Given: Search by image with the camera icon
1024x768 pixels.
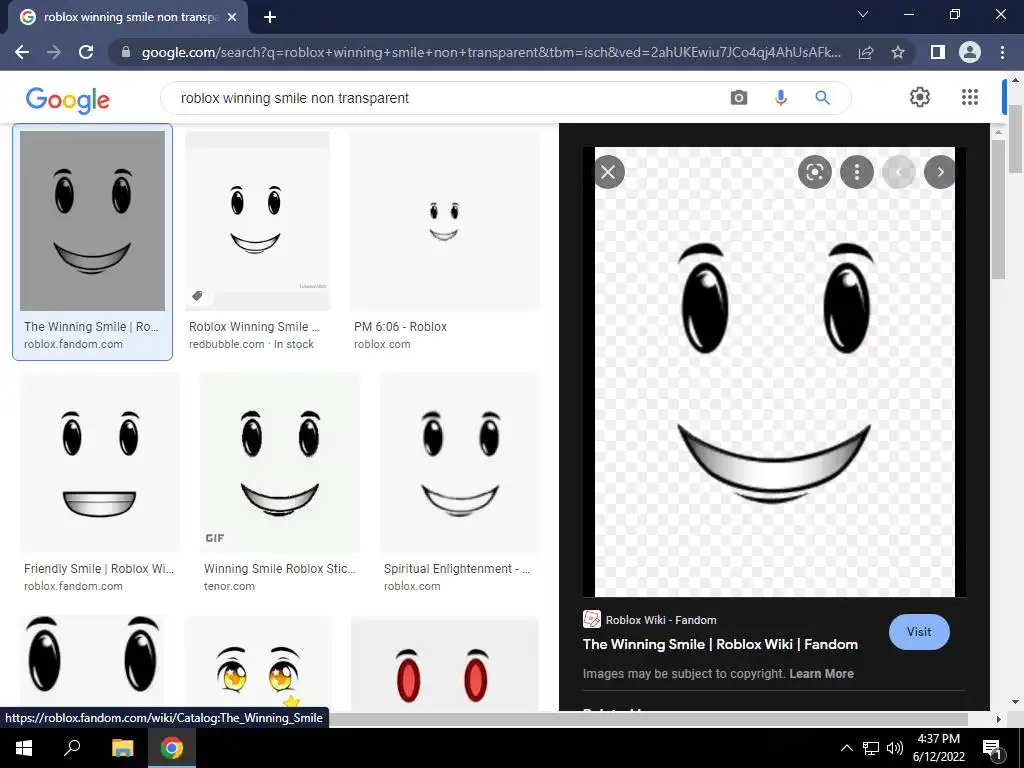Looking at the screenshot, I should point(739,98).
